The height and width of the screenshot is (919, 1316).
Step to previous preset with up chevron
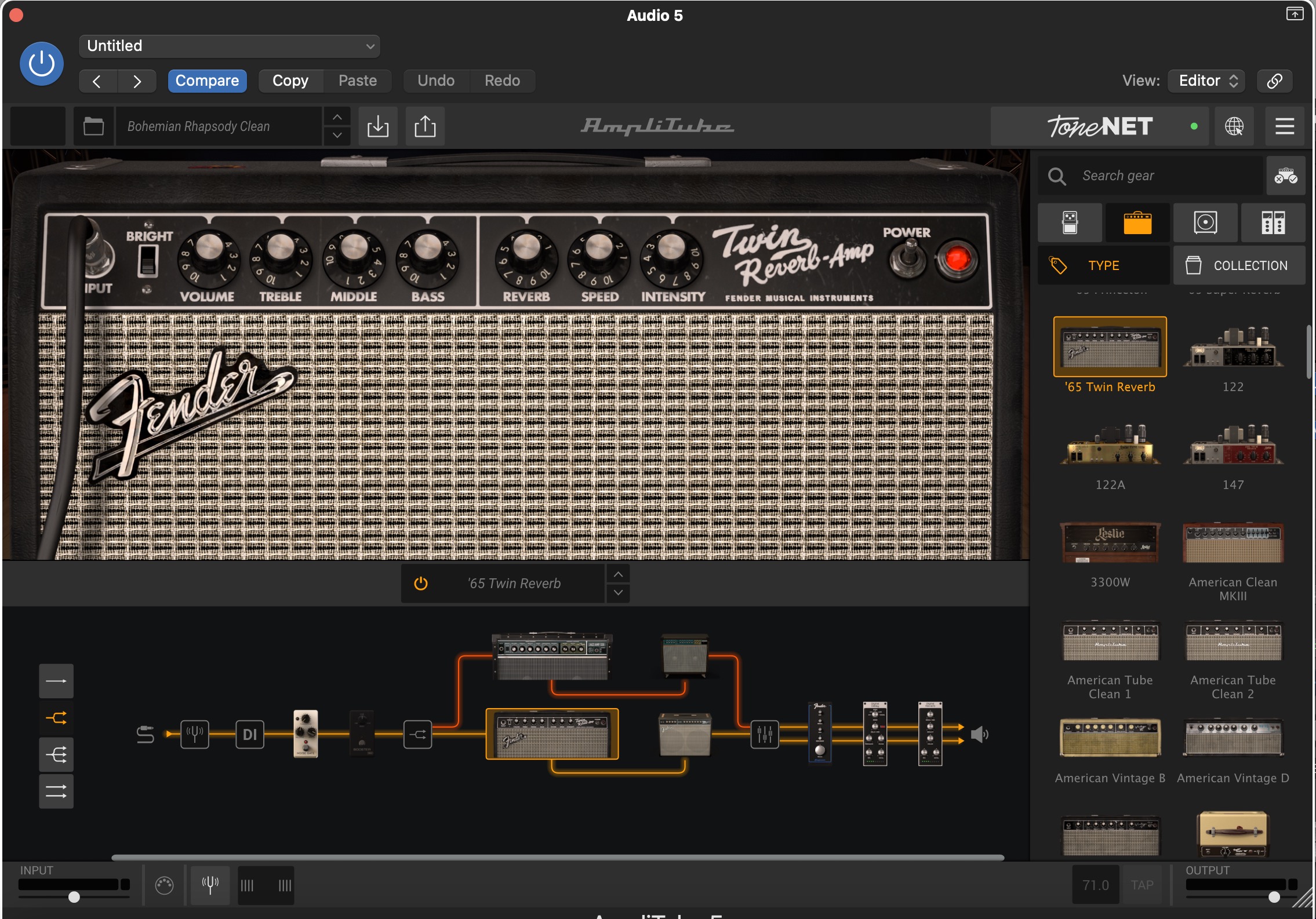(x=337, y=117)
